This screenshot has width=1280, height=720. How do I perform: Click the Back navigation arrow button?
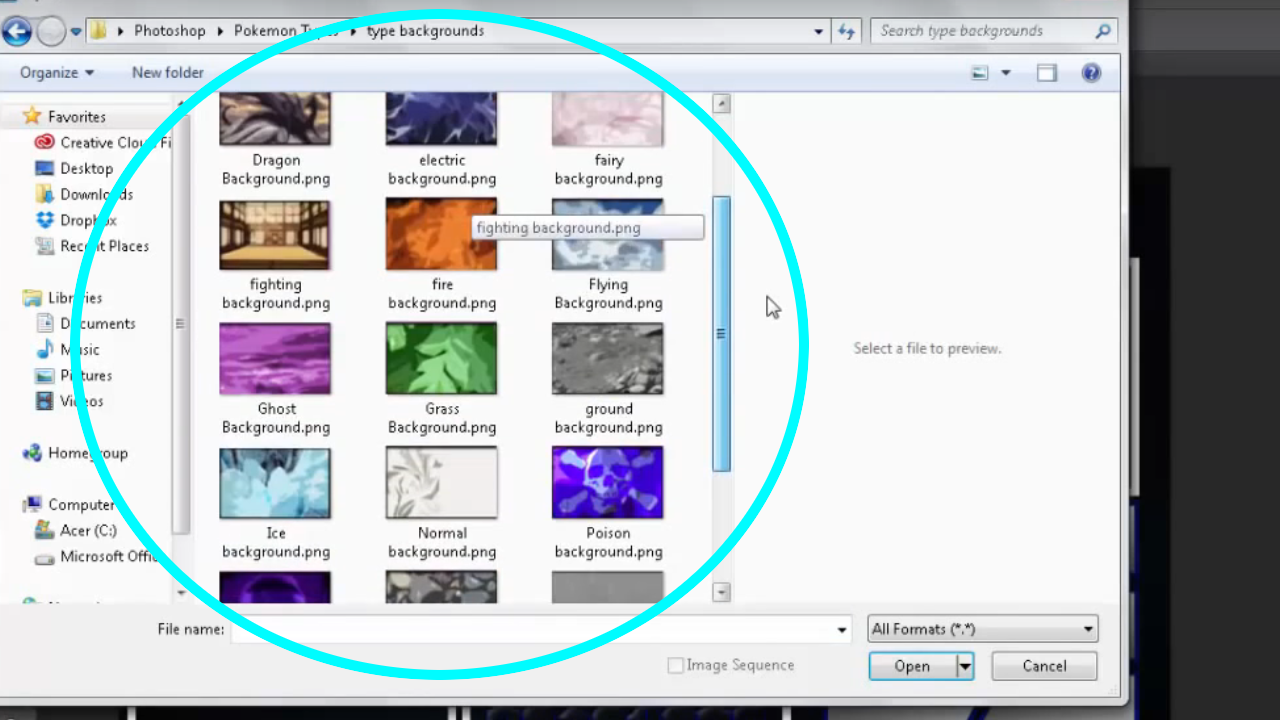coord(17,32)
